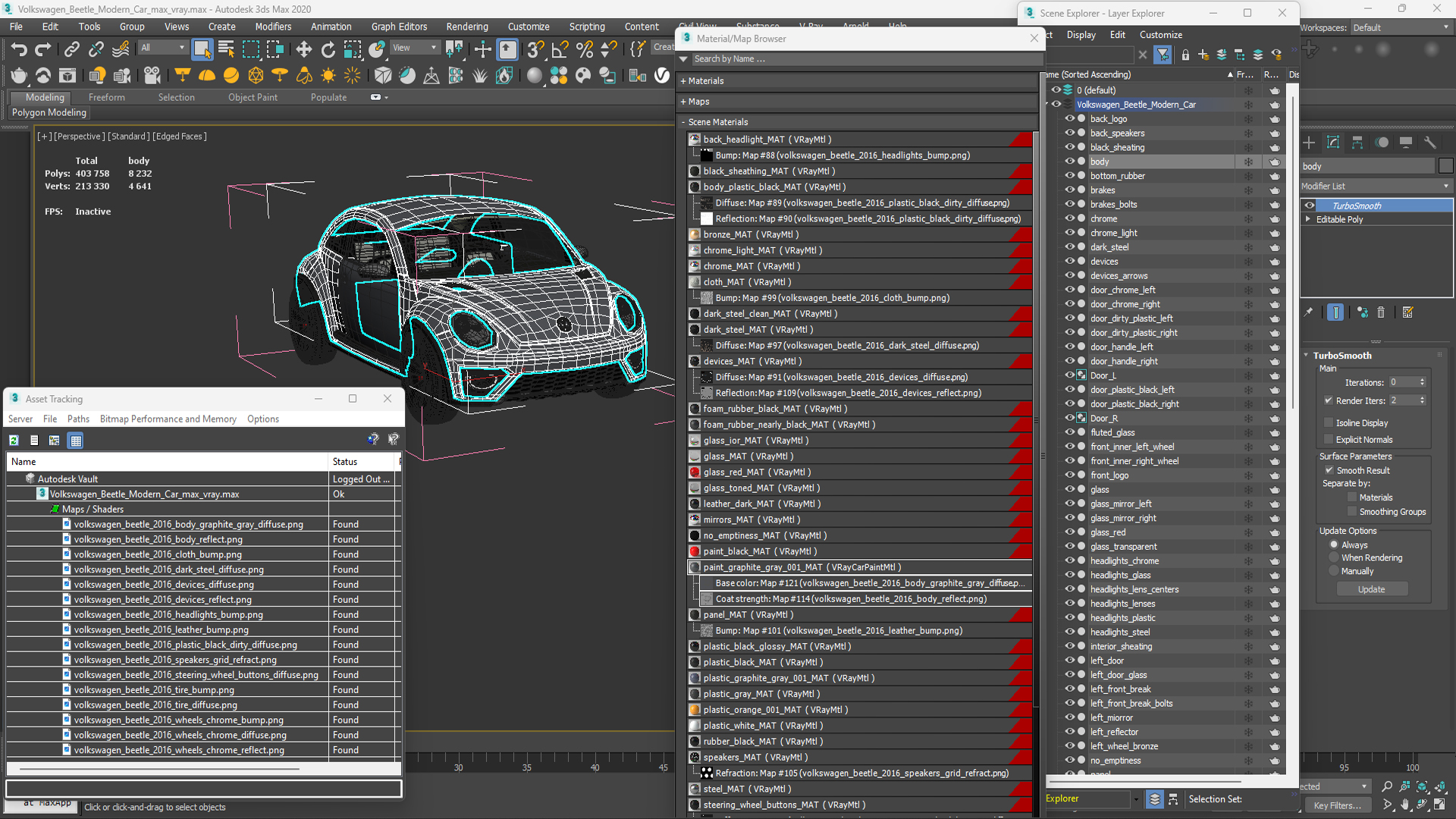
Task: Click the object color swatch beside body name
Action: 1445,166
